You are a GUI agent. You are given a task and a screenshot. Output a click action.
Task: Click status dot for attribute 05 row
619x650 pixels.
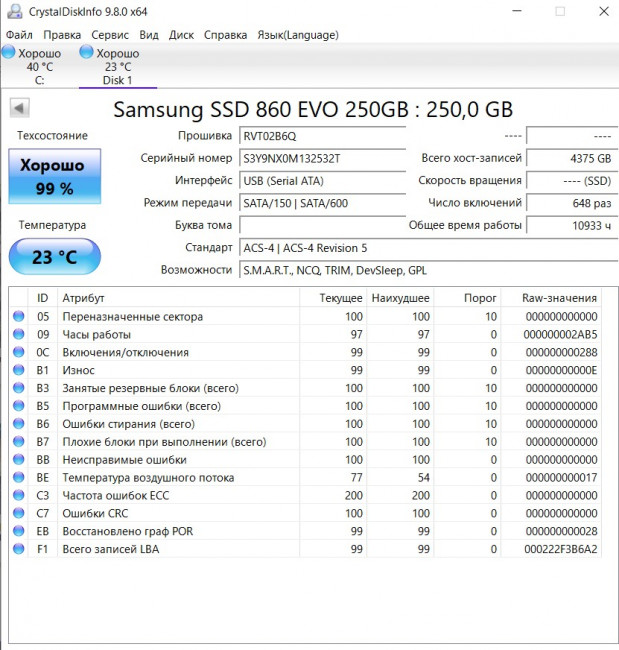pos(19,316)
